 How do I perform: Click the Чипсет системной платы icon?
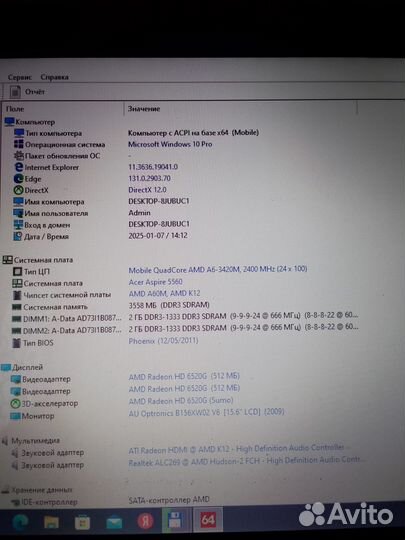click(17, 295)
